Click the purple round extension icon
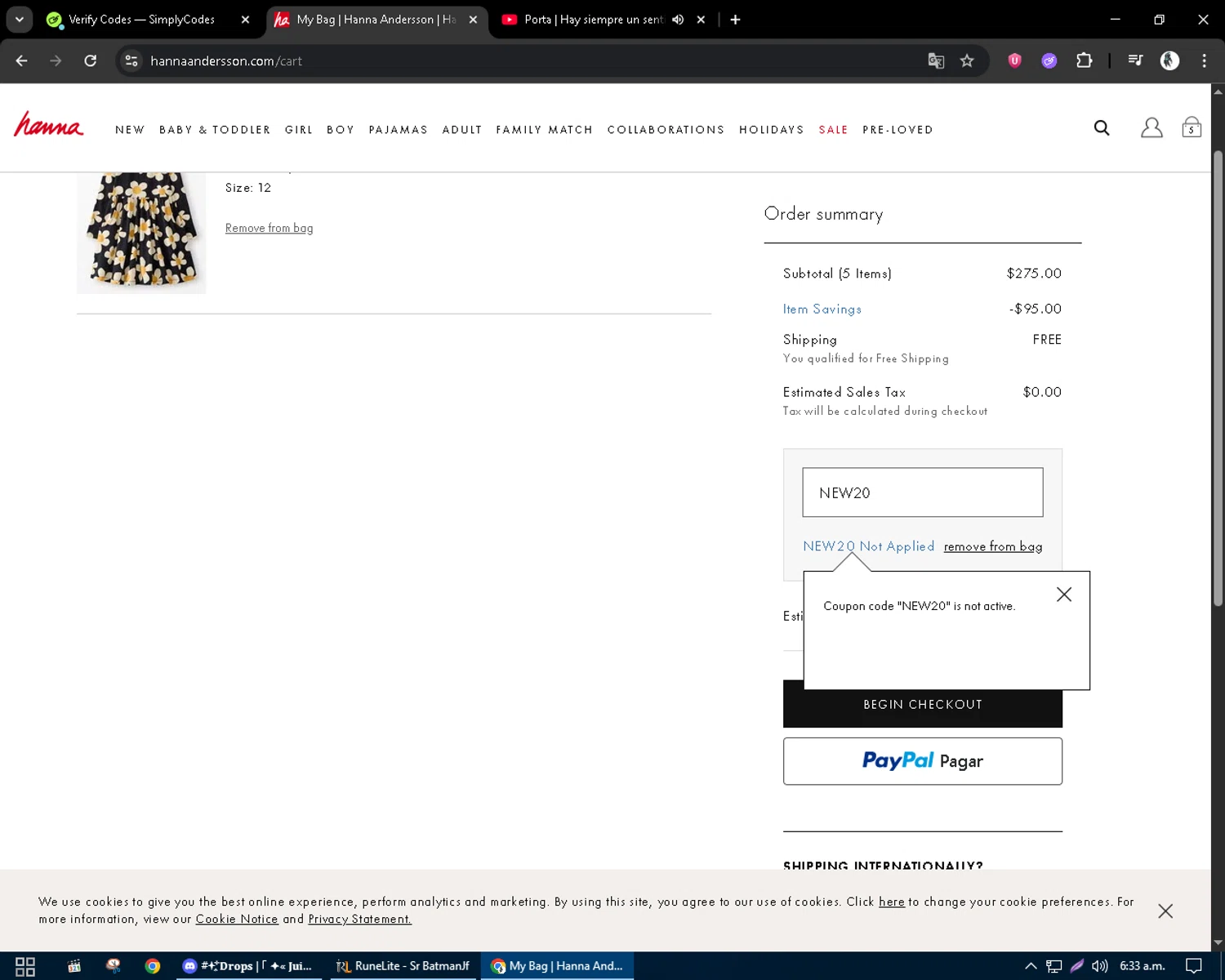The width and height of the screenshot is (1225, 980). click(1049, 60)
